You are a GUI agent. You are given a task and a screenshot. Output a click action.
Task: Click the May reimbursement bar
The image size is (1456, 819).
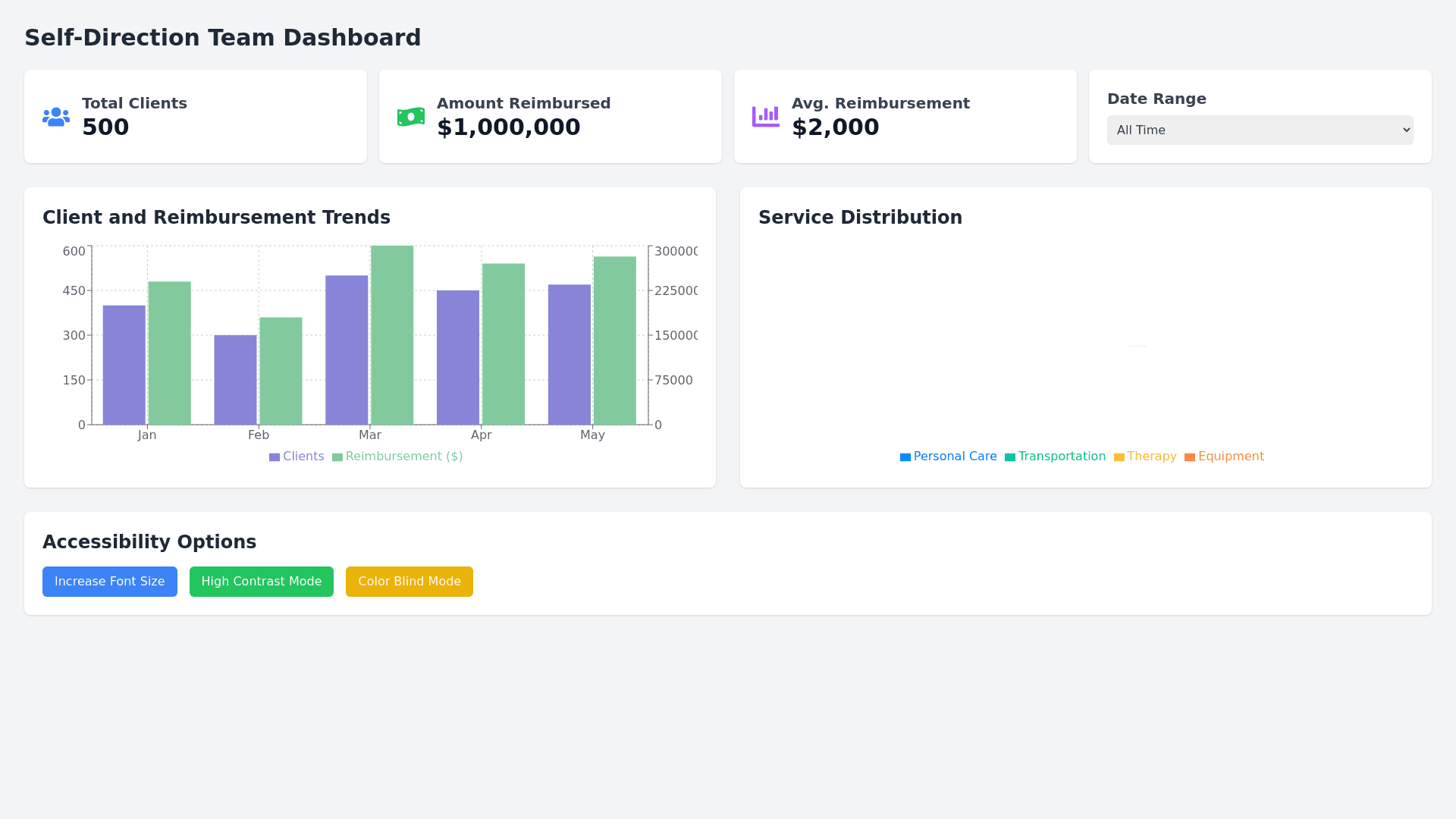click(x=615, y=340)
